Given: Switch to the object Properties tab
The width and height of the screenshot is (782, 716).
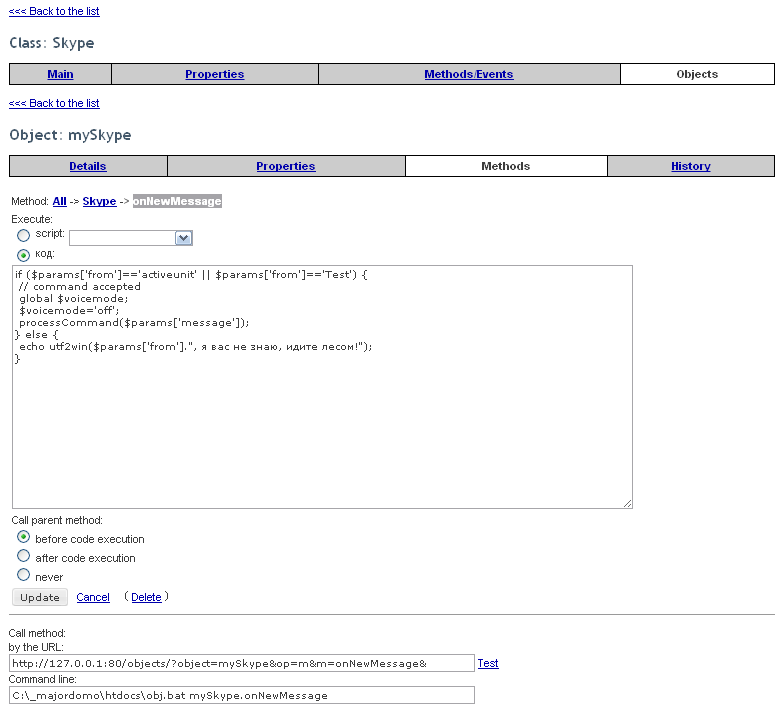Looking at the screenshot, I should coord(286,166).
